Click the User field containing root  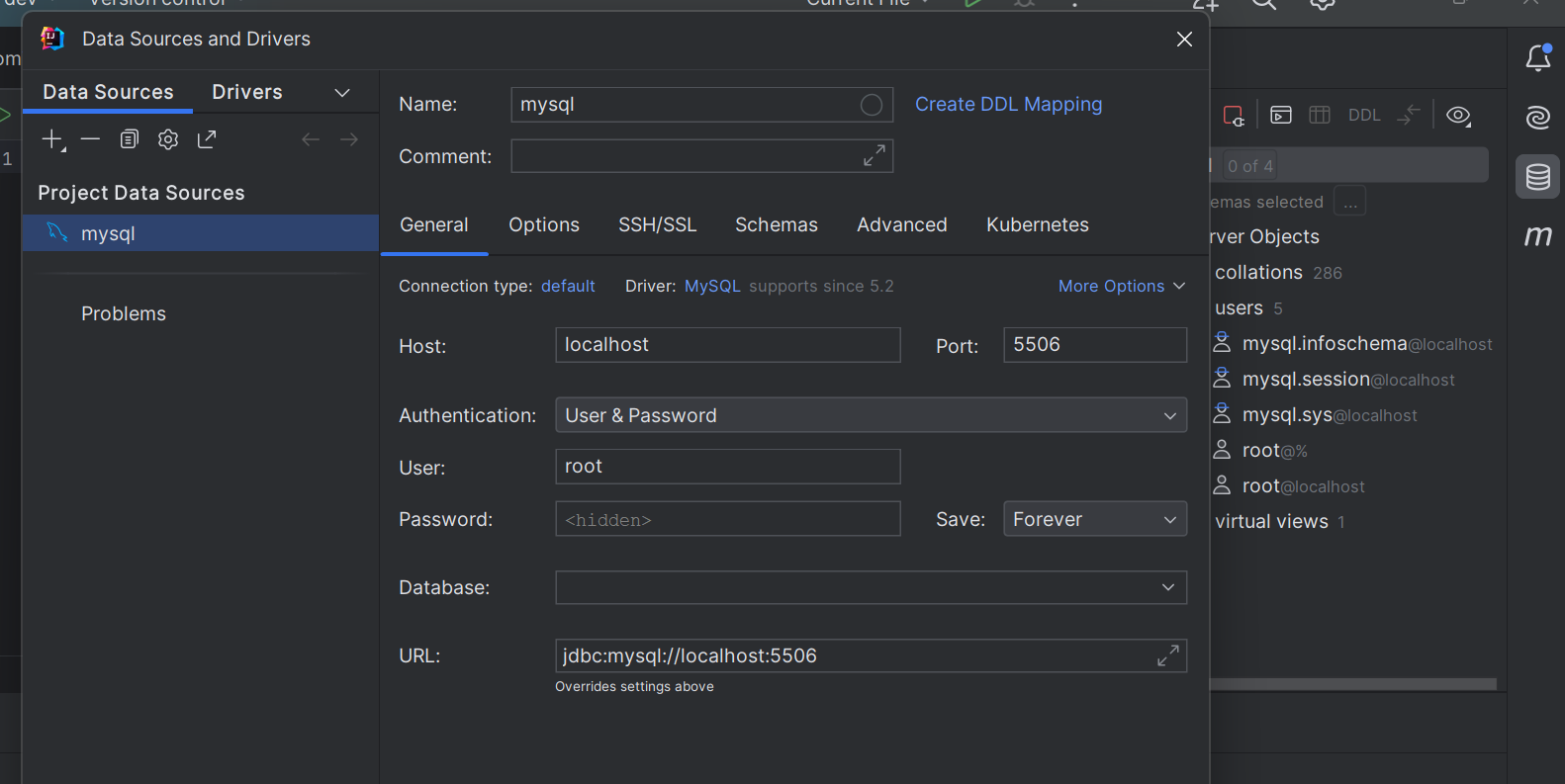tap(728, 467)
